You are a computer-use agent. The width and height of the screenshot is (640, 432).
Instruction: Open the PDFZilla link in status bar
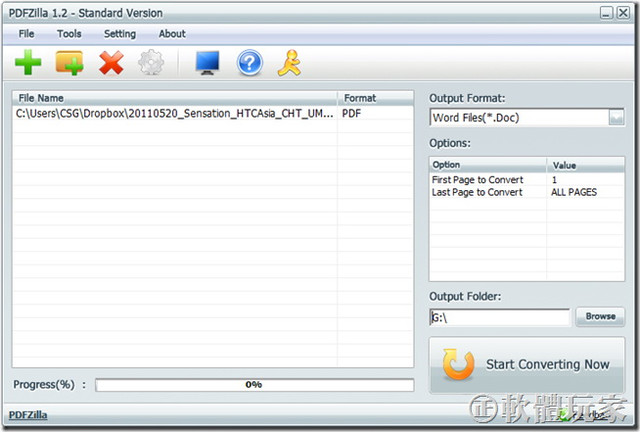click(28, 415)
